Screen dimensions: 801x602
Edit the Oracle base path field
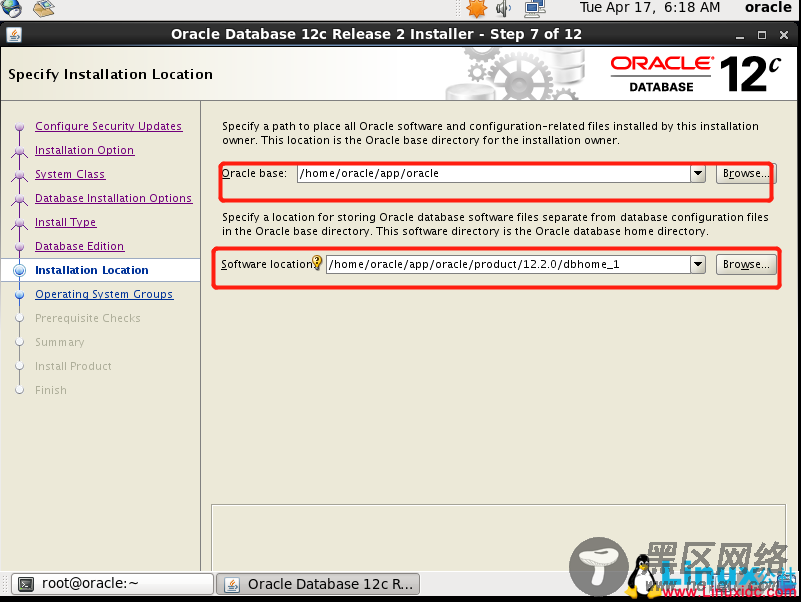493,174
